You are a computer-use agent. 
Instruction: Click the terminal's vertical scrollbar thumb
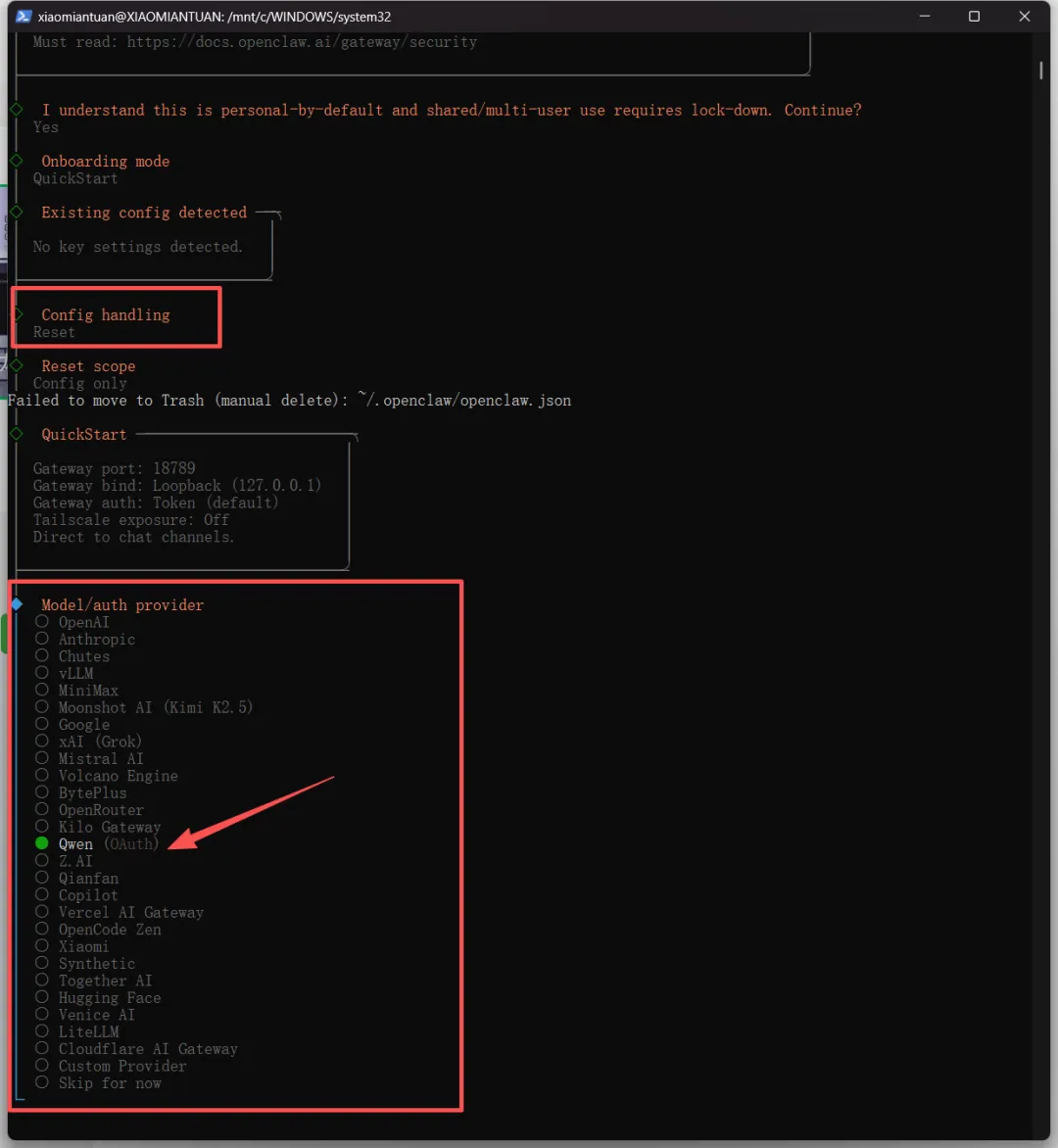(x=1040, y=71)
